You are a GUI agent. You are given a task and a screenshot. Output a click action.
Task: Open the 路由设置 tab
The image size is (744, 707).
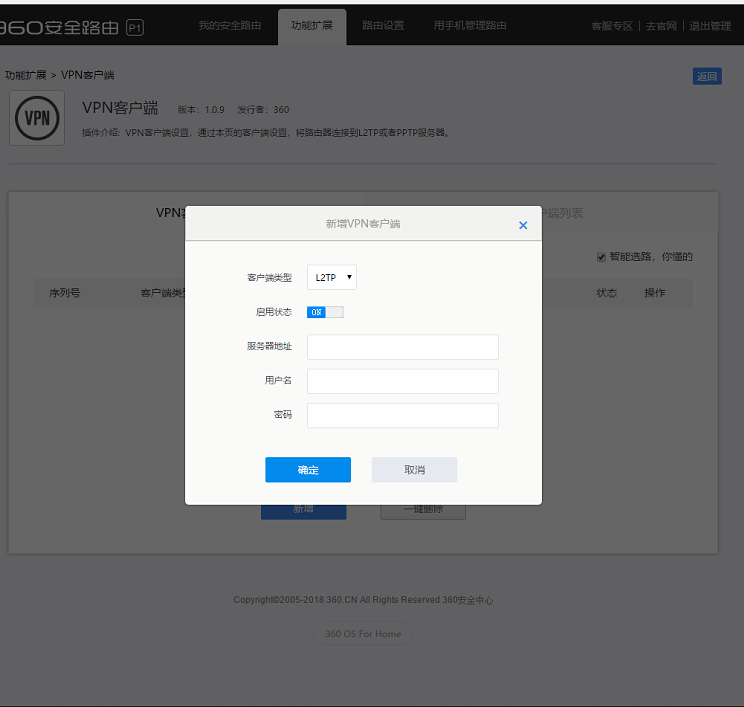coord(383,26)
